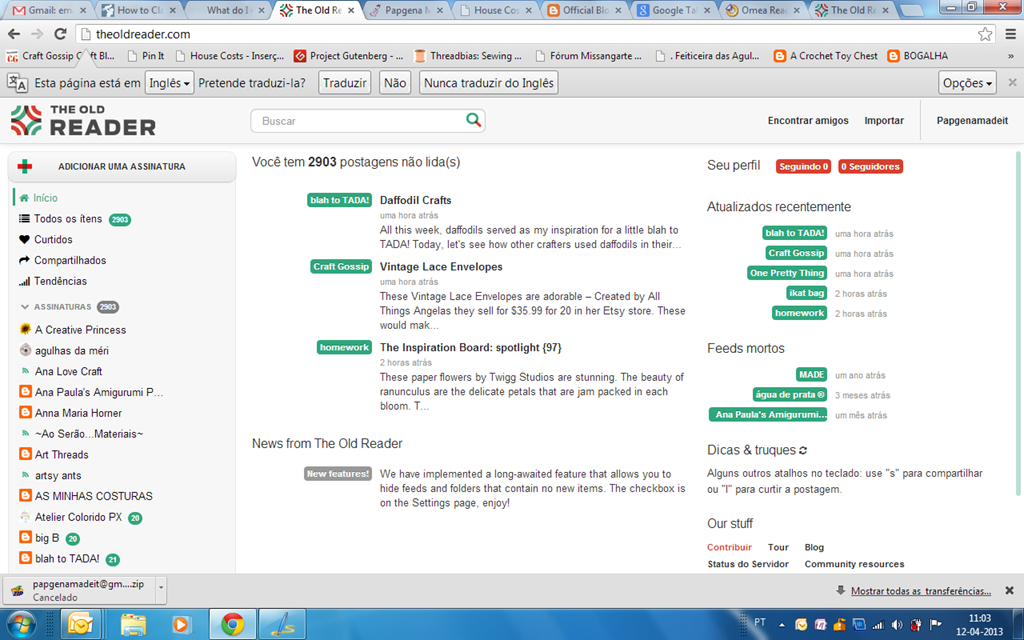1024x640 pixels.
Task: Click Project Gutenberg bookmark
Action: (349, 56)
